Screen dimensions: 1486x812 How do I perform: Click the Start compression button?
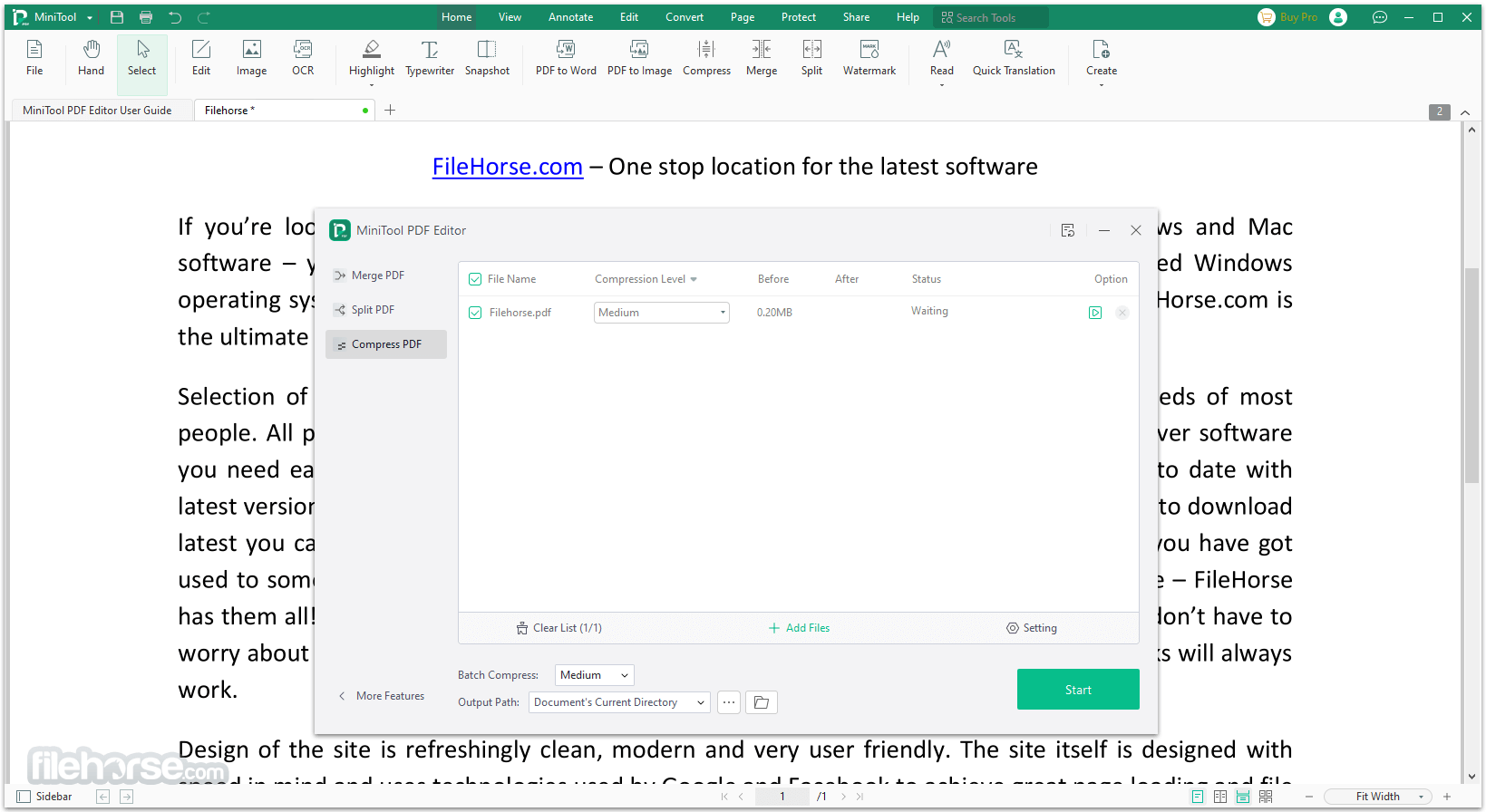point(1078,690)
